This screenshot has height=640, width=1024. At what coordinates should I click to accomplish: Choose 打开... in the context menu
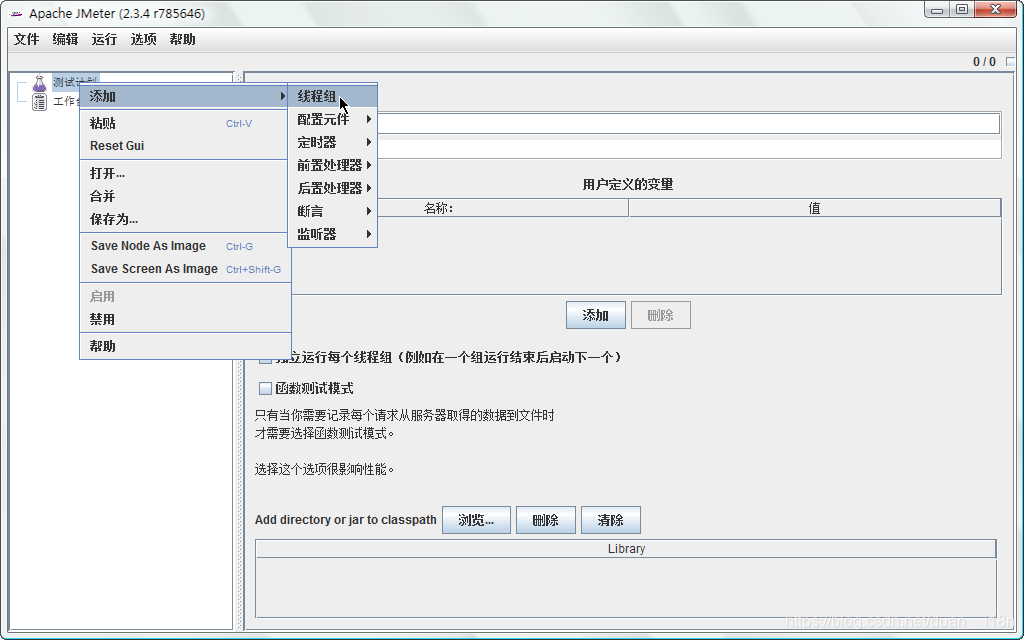185,173
